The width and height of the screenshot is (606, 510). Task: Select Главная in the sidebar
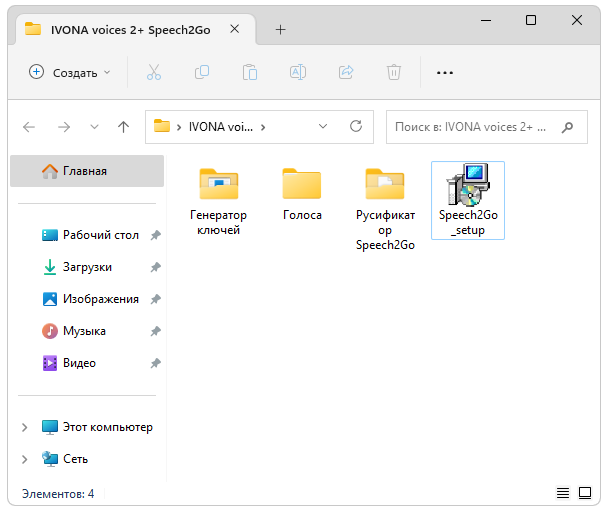tap(87, 171)
